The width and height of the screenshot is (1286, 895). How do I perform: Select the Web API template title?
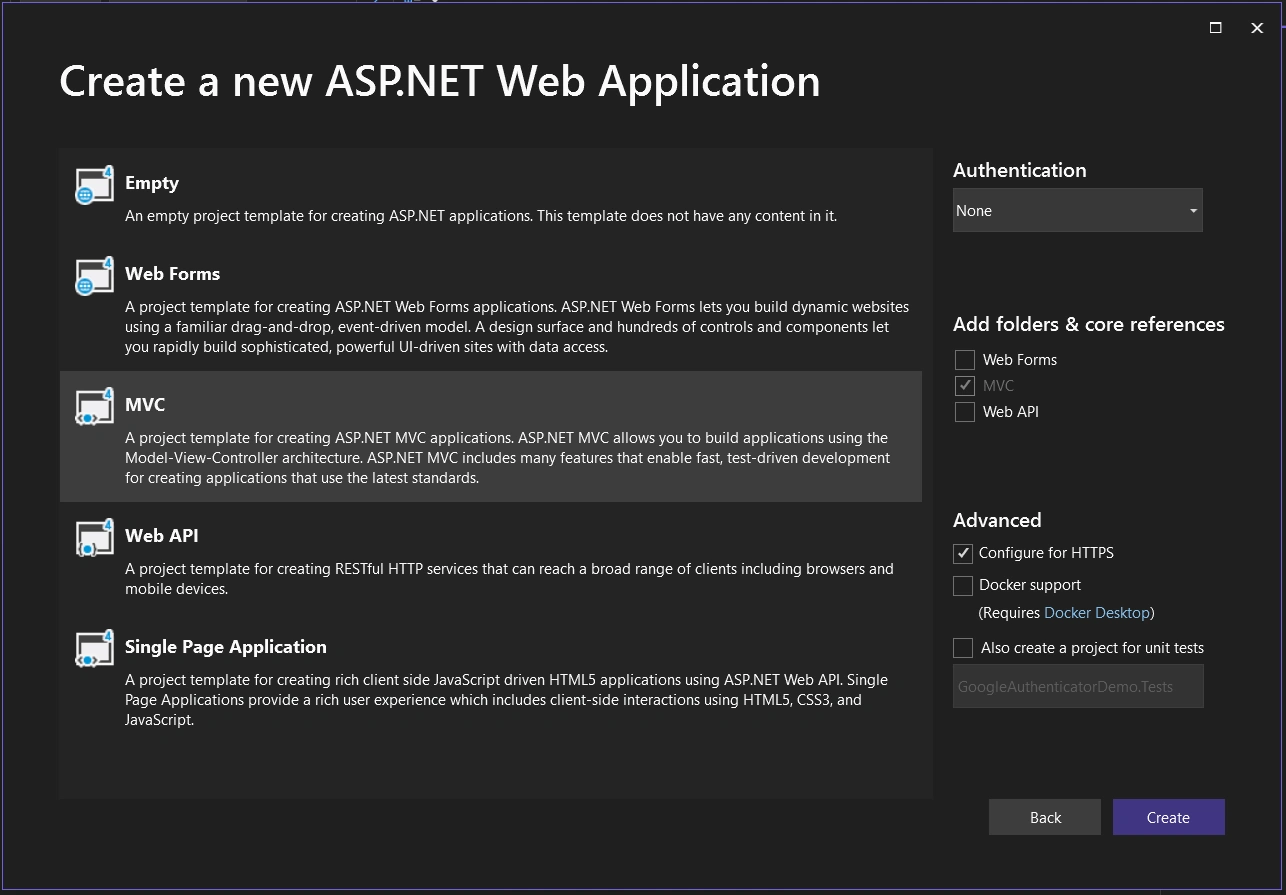coord(162,536)
